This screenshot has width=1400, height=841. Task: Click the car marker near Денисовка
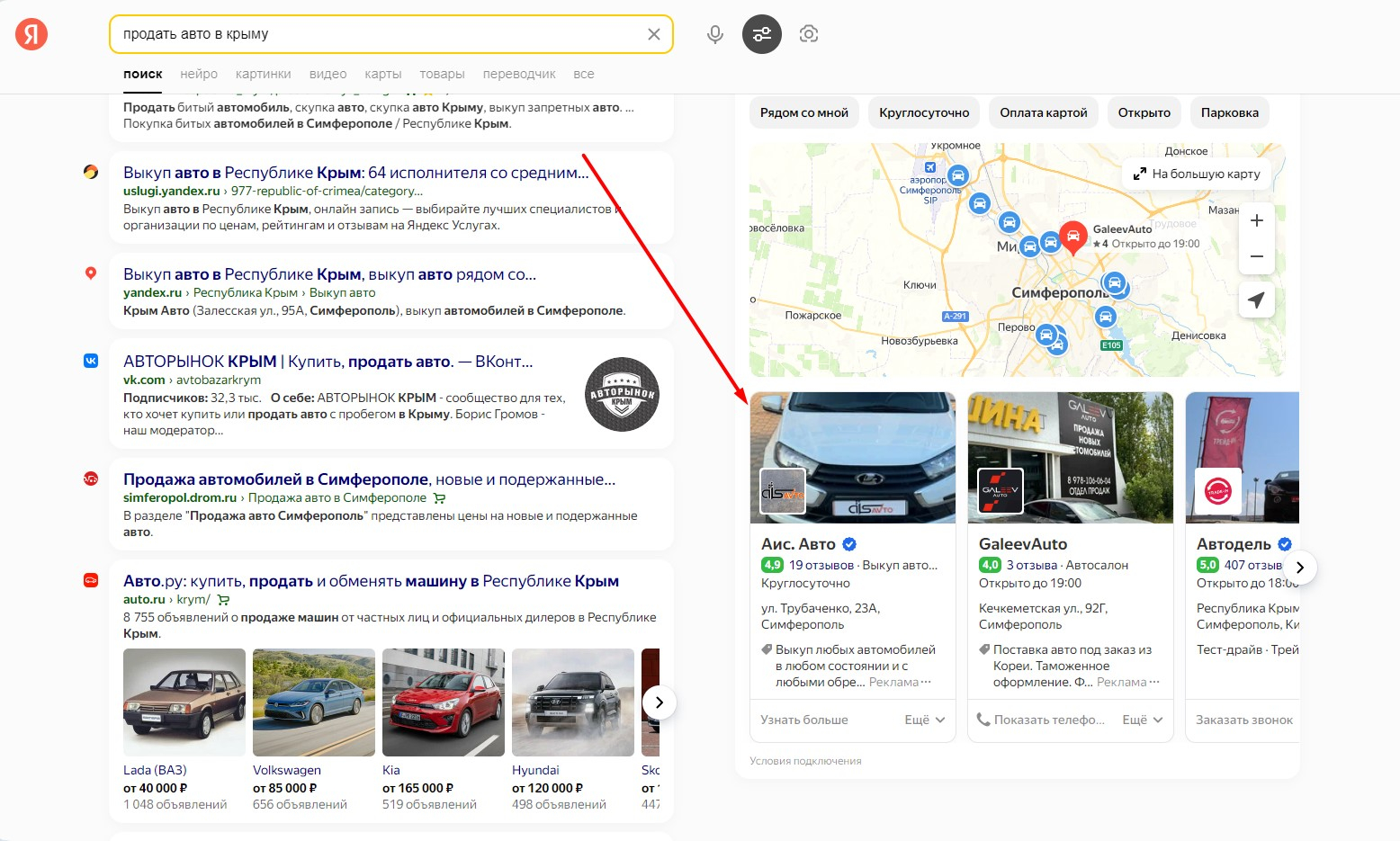click(x=1106, y=317)
